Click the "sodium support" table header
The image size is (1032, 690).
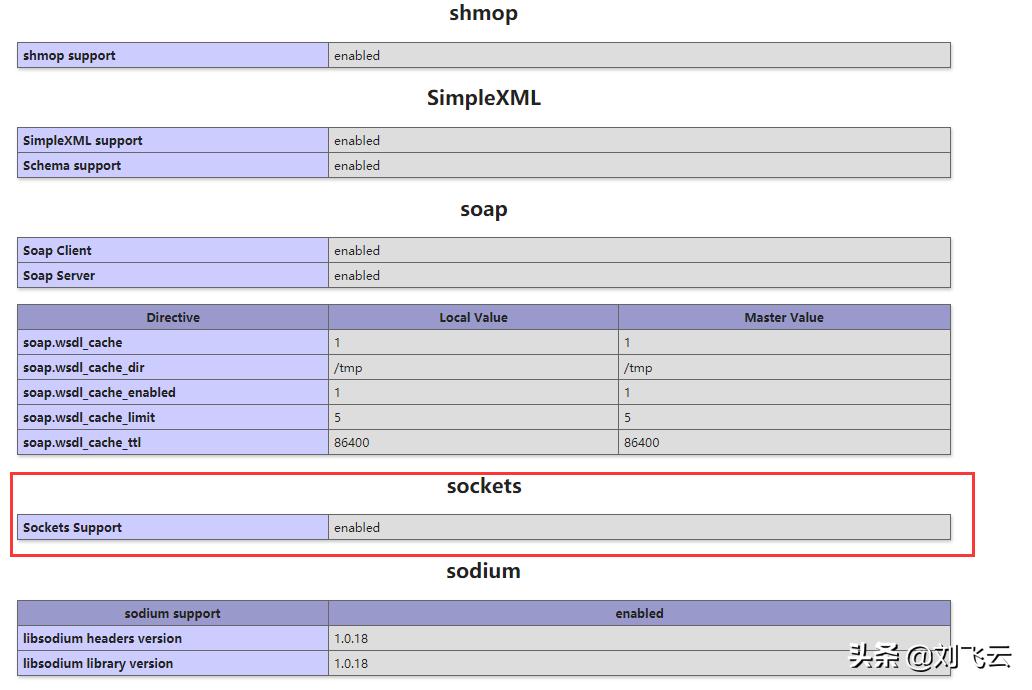coord(172,613)
